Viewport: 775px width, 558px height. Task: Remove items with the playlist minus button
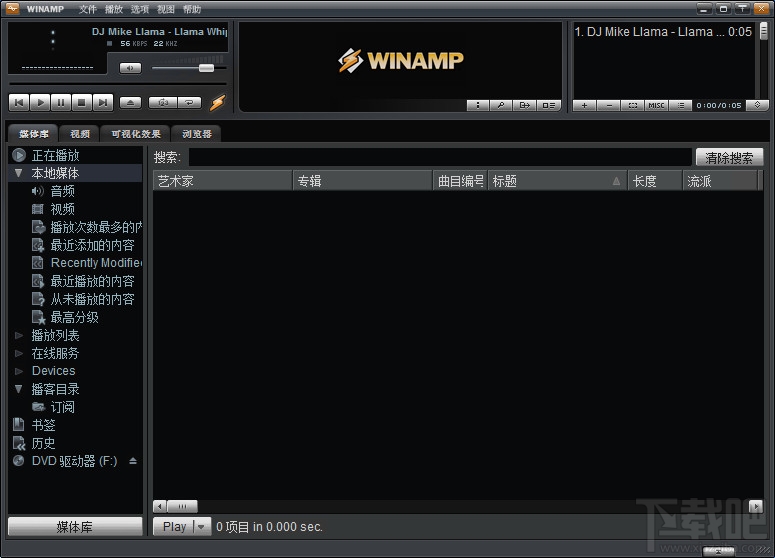pos(608,105)
